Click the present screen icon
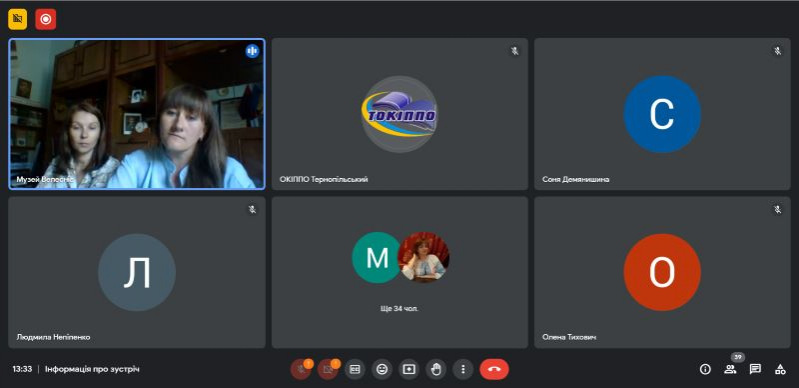The image size is (799, 388). click(409, 369)
